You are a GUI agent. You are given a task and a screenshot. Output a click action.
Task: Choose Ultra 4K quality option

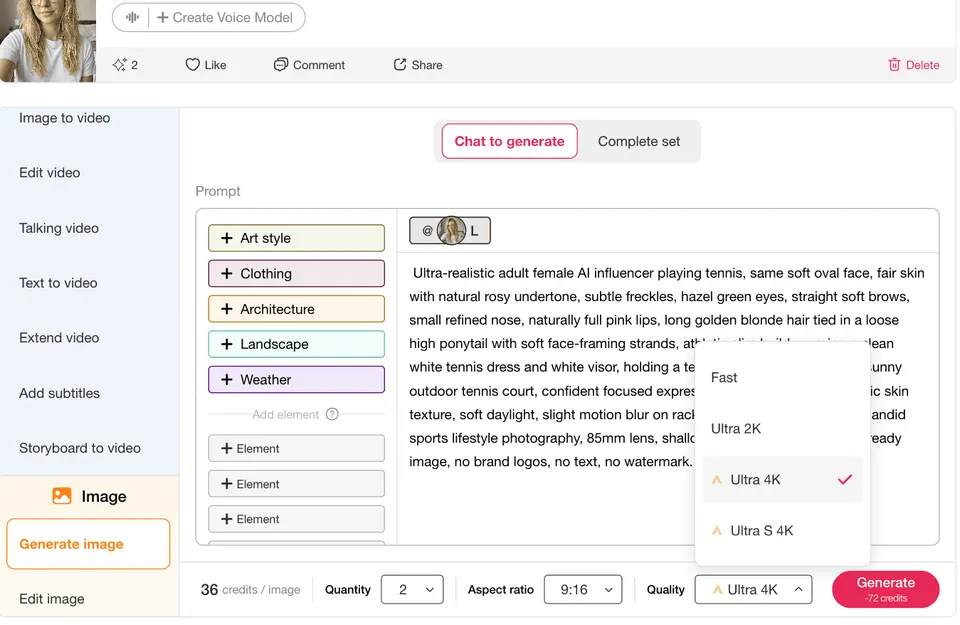tap(782, 480)
